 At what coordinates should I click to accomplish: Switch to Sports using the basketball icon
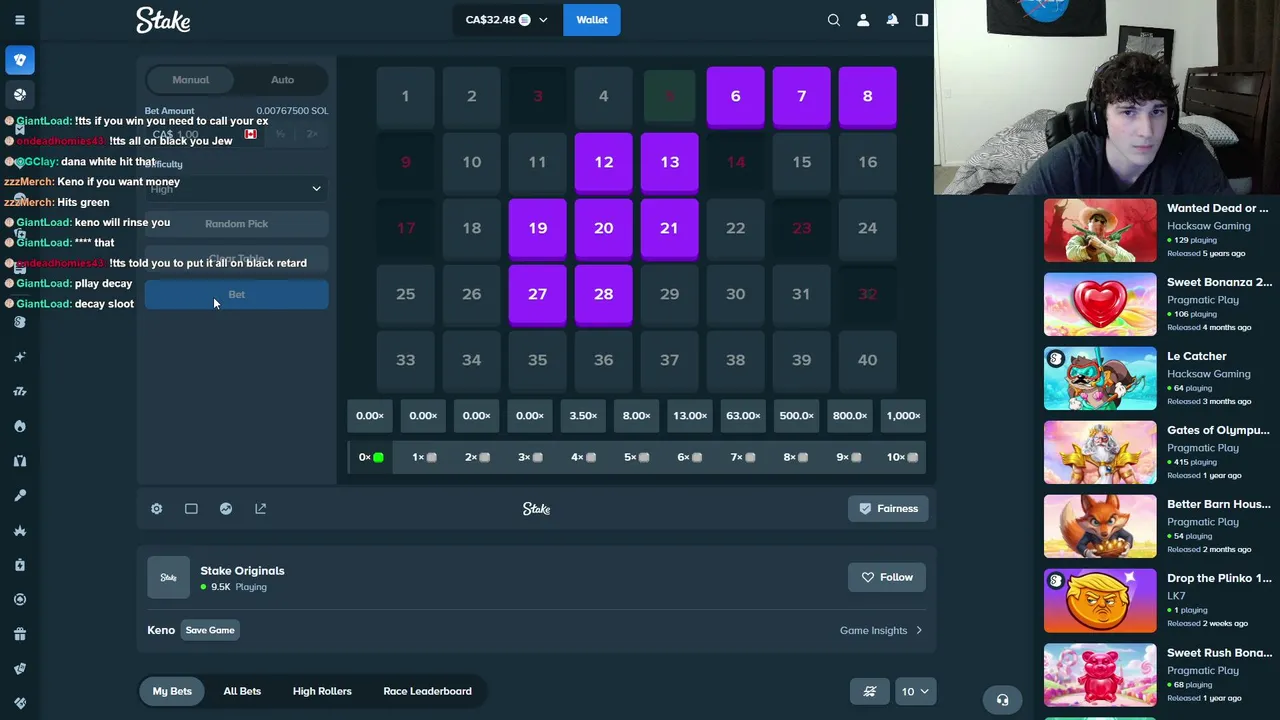coord(20,95)
